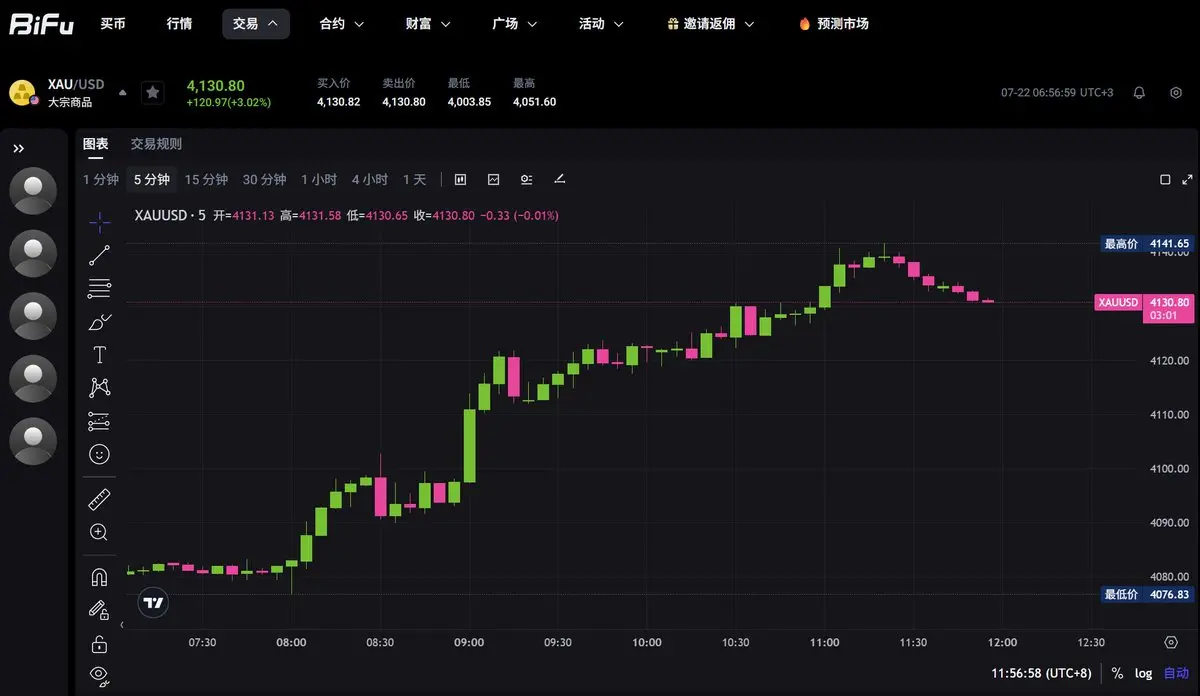This screenshot has width=1200, height=696.
Task: Click the third user avatar in sidebar
Action: pyautogui.click(x=33, y=315)
